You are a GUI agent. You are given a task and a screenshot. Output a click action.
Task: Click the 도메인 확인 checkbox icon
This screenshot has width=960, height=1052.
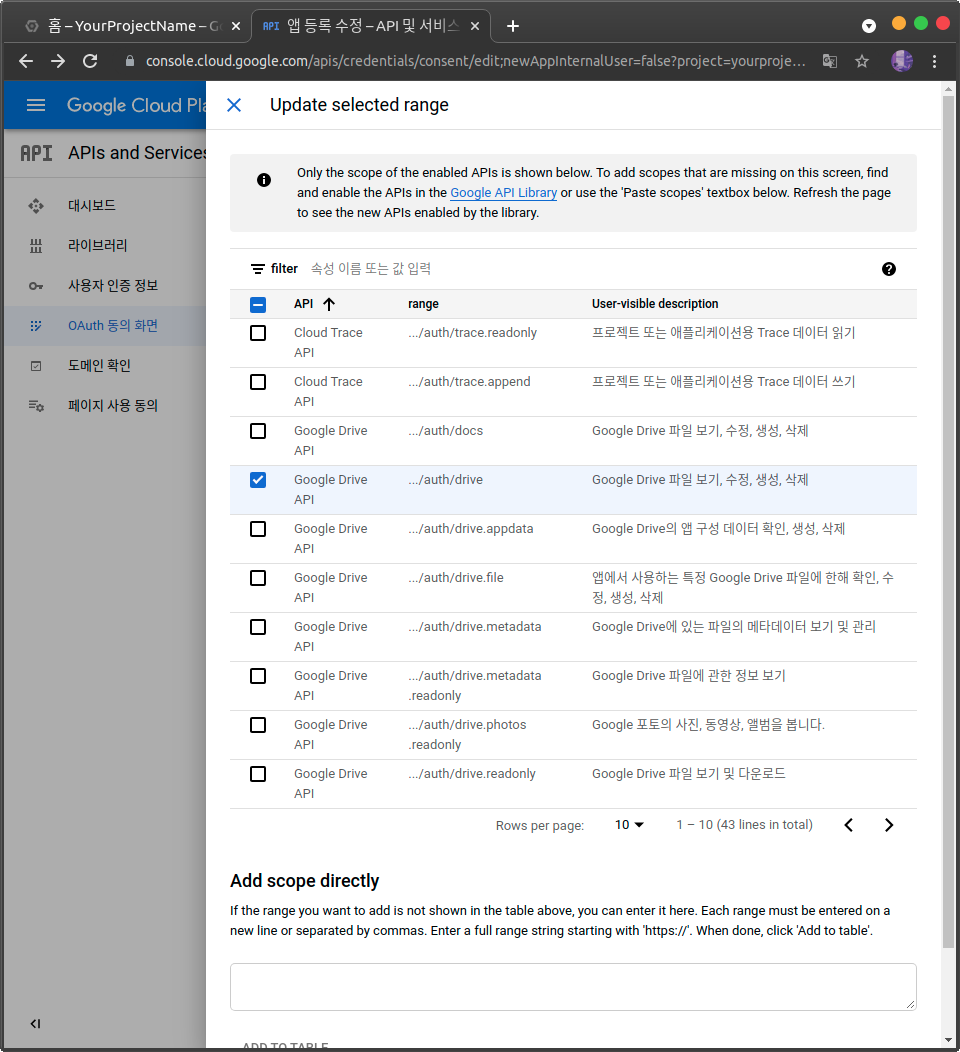pos(36,366)
